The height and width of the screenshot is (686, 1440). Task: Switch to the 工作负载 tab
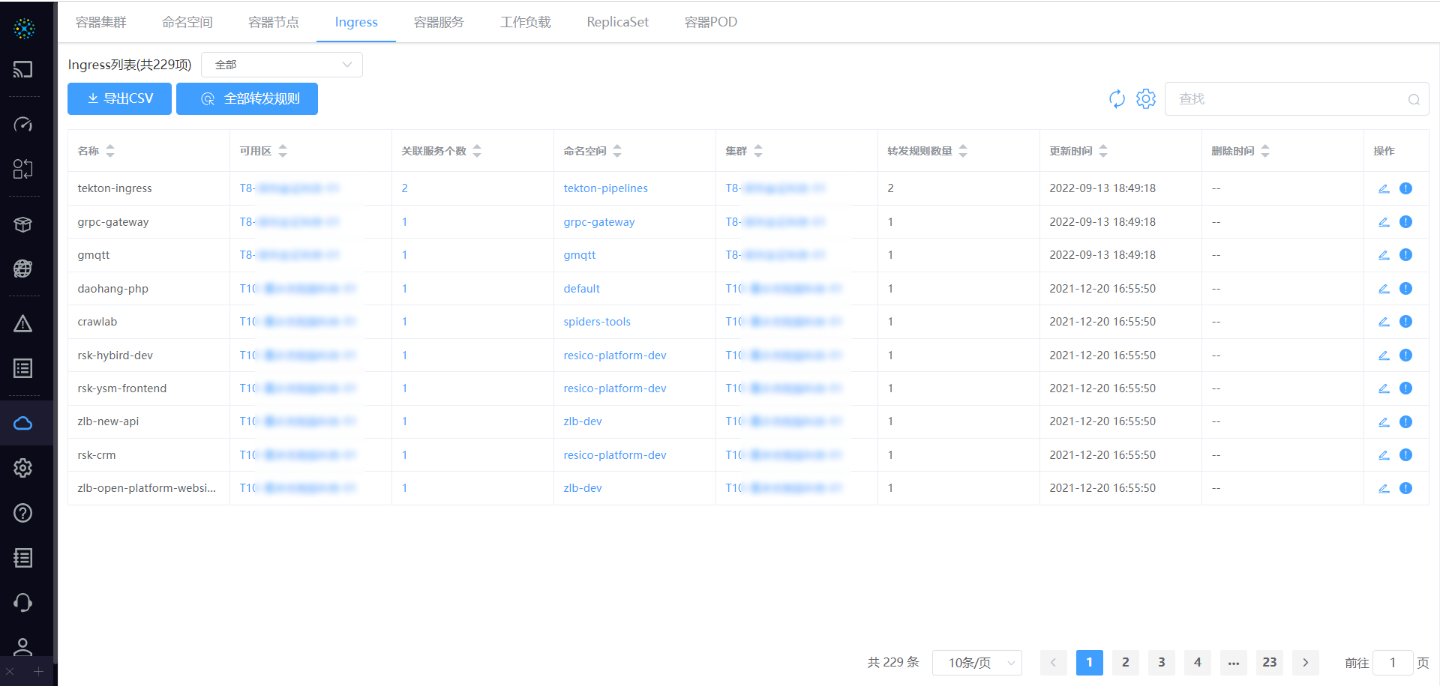(525, 22)
